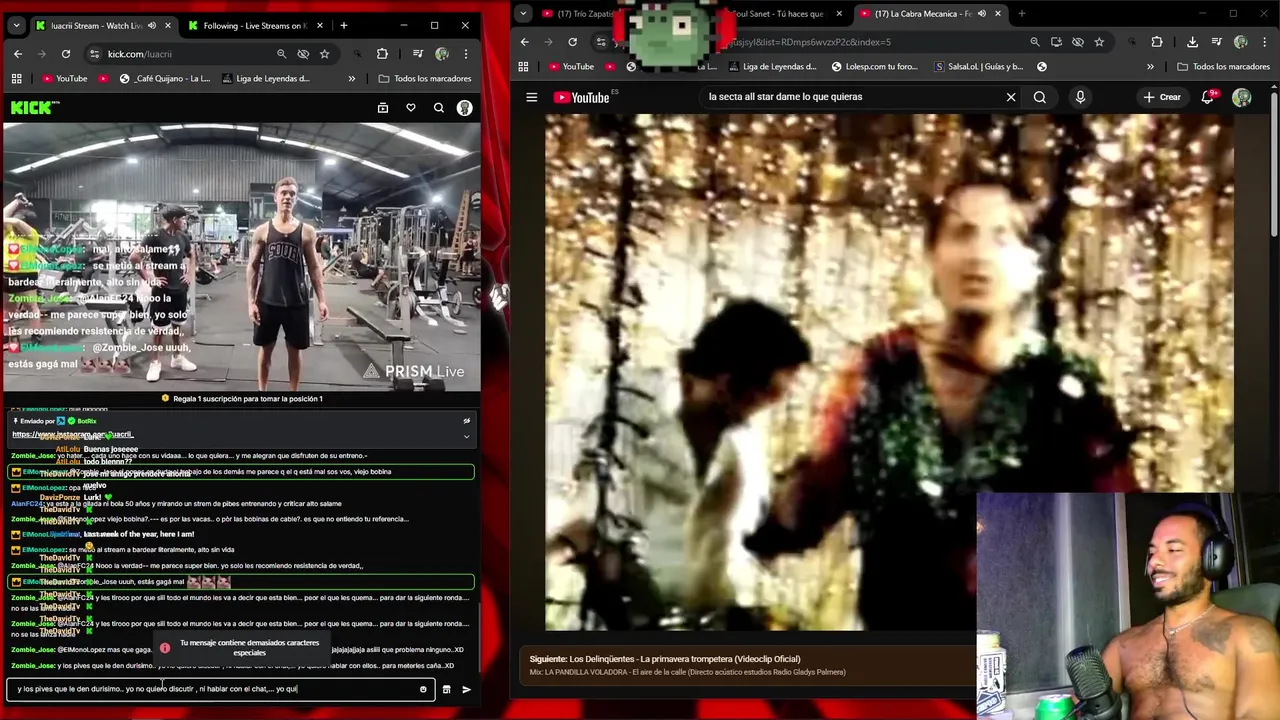This screenshot has width=1280, height=720.
Task: Clear the YouTube search query
Action: [1011, 97]
